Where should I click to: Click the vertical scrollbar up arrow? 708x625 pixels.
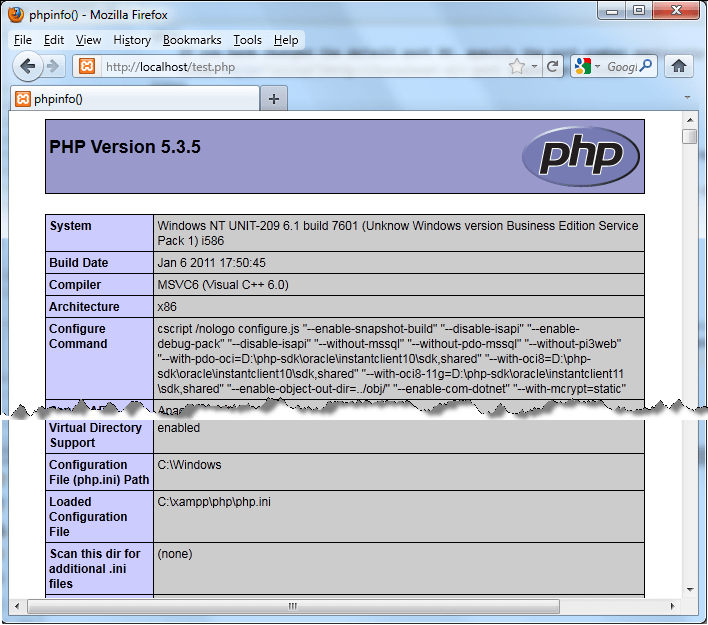690,120
